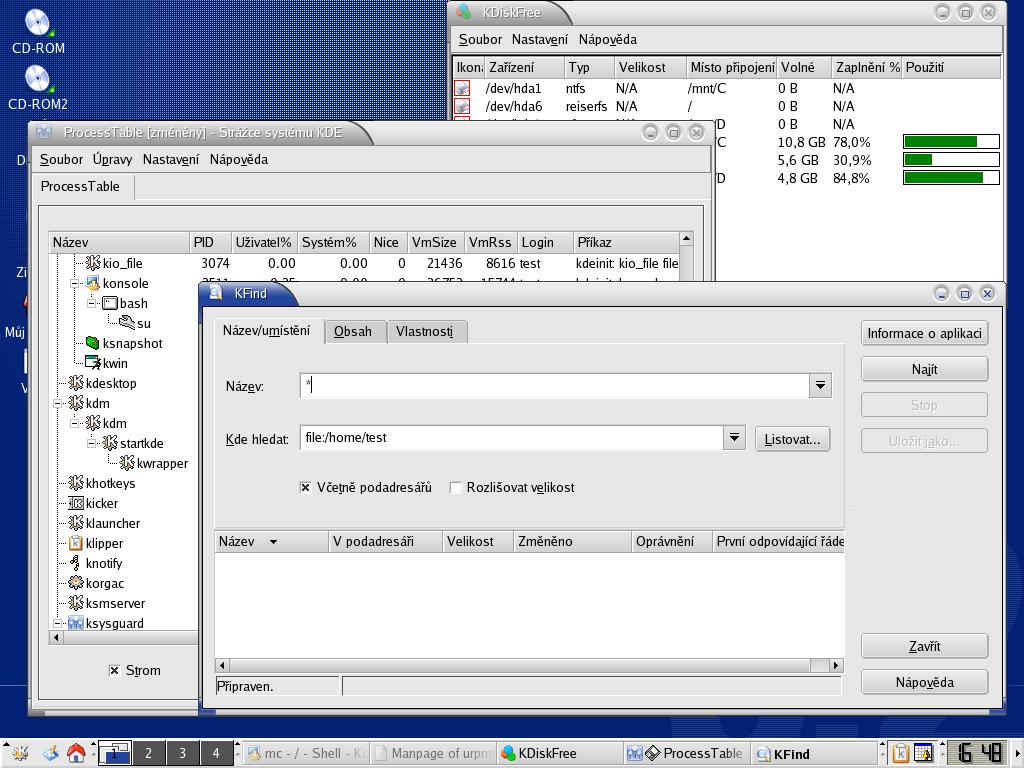Collapse the startkde tree node
This screenshot has width=1024, height=768.
coord(91,443)
